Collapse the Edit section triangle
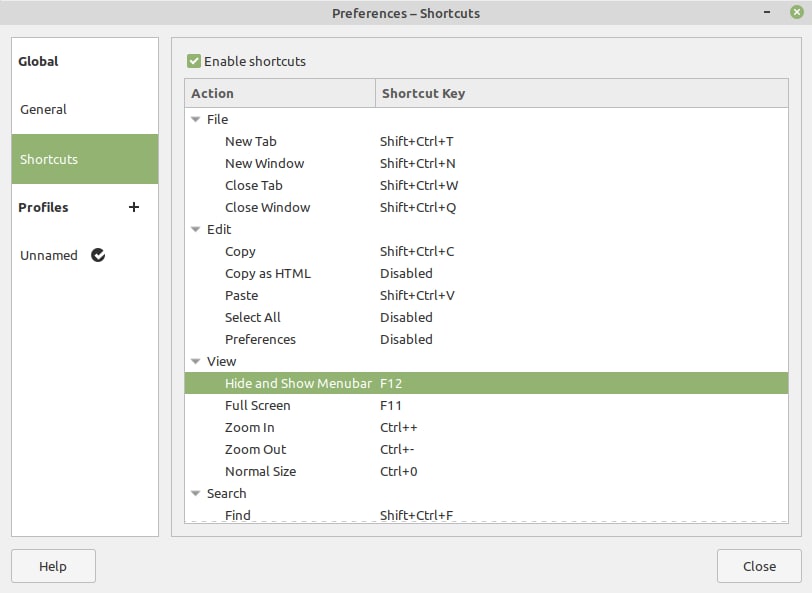 pos(196,229)
